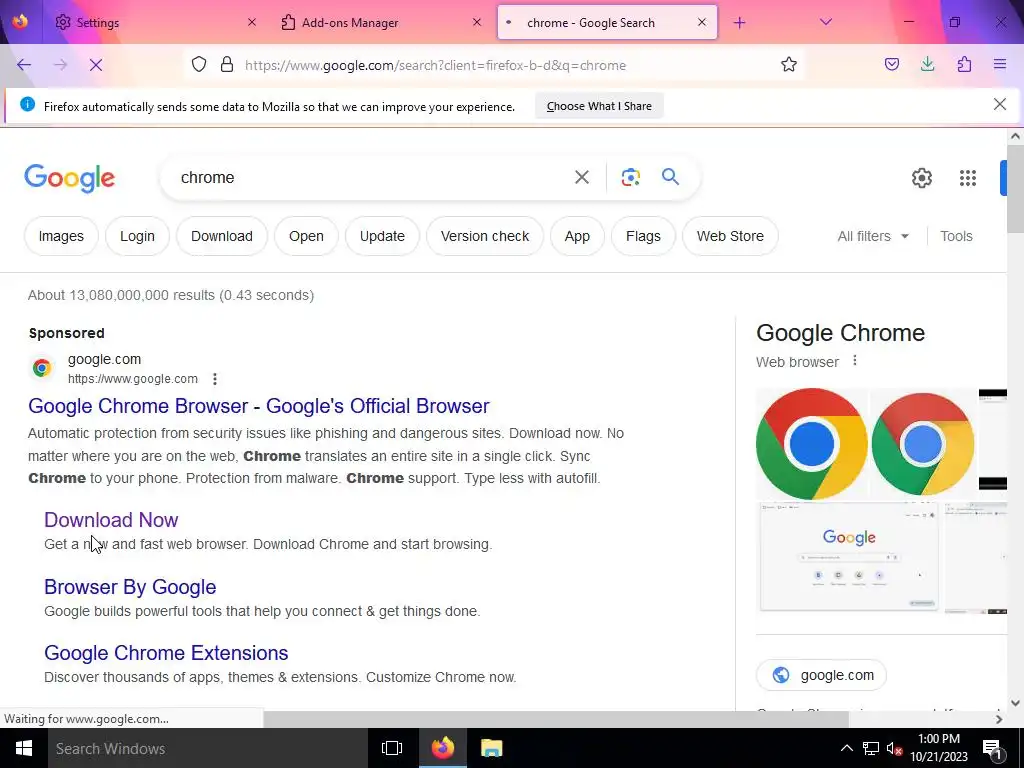
Task: Open the Extensions puzzle icon
Action: (964, 64)
